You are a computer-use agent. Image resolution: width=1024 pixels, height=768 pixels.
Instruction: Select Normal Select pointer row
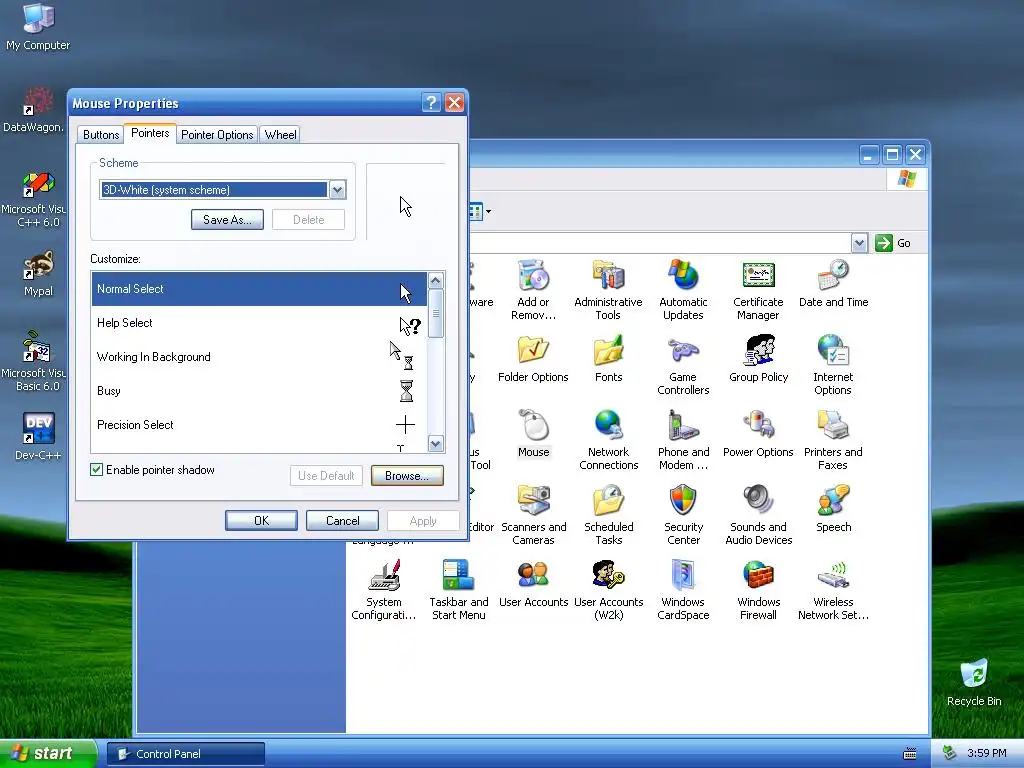pos(259,289)
